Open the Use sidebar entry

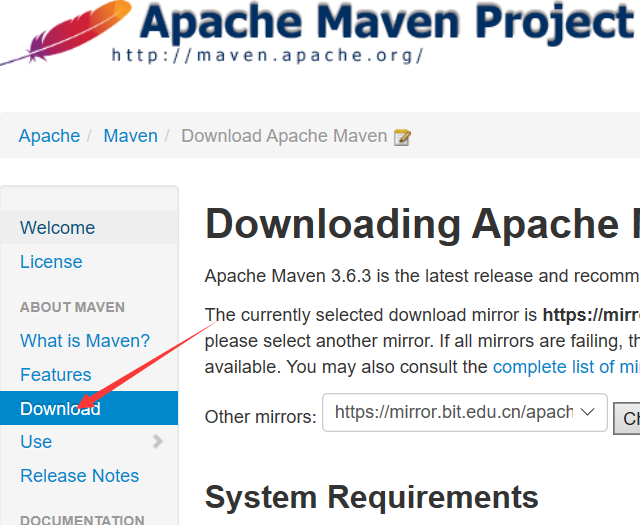(x=36, y=442)
